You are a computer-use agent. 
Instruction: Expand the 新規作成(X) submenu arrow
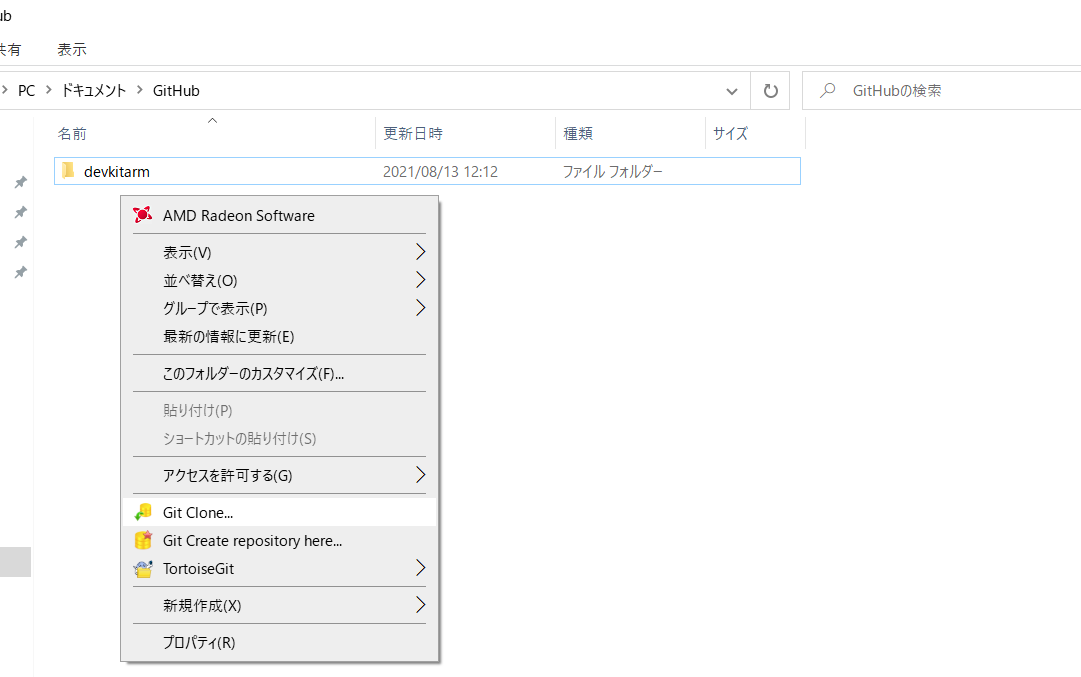[x=421, y=605]
